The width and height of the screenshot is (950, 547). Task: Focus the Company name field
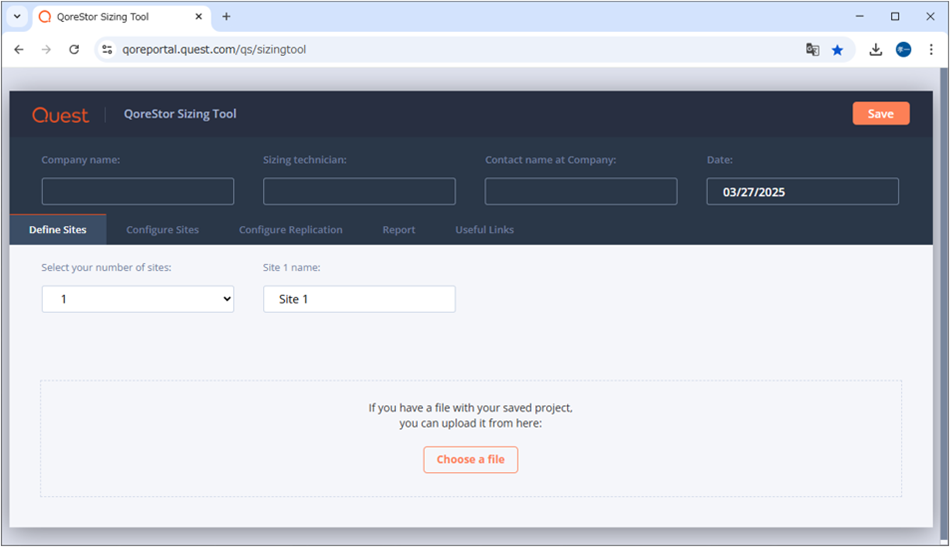[138, 191]
